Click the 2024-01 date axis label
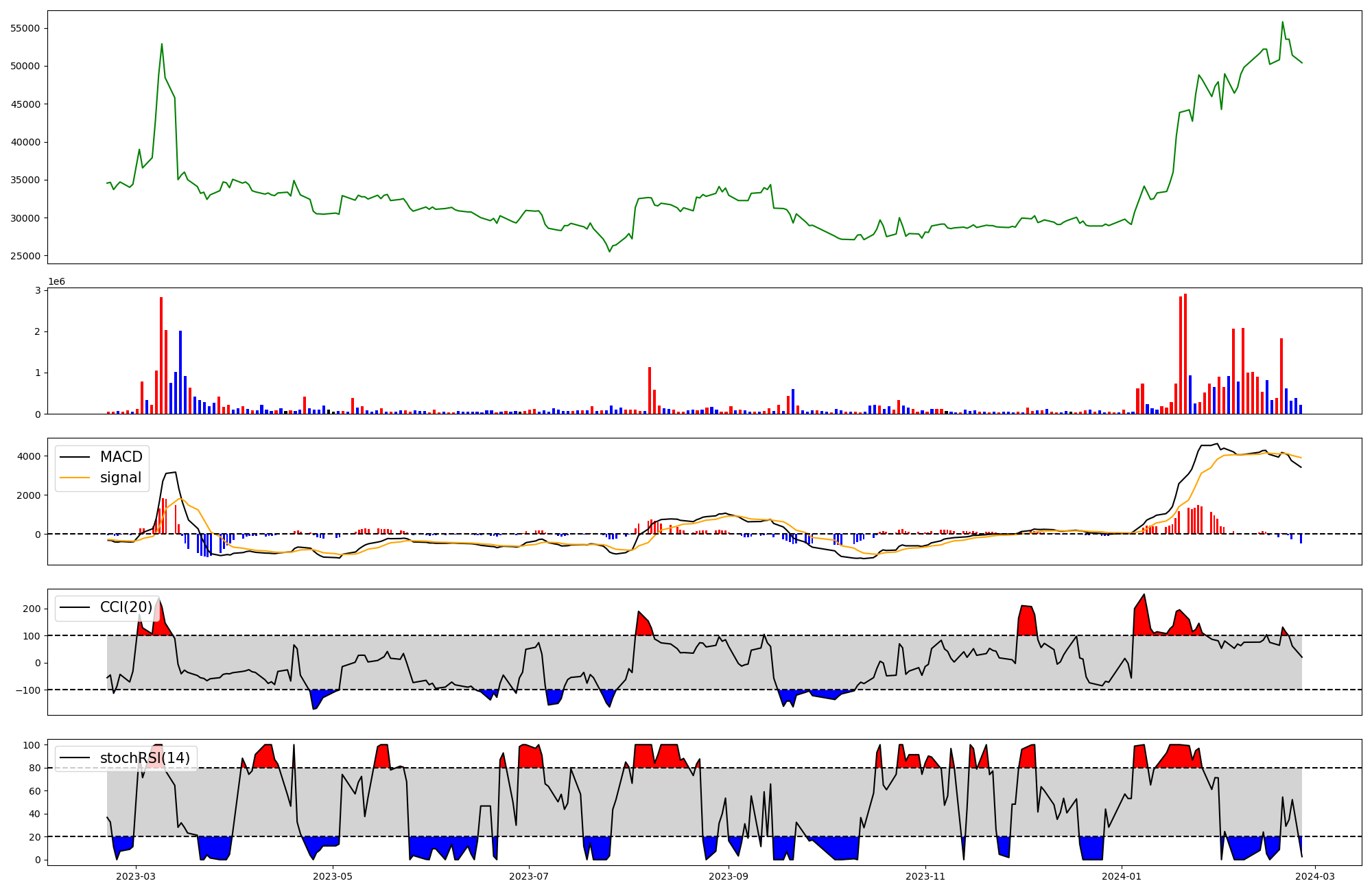 [x=1122, y=876]
